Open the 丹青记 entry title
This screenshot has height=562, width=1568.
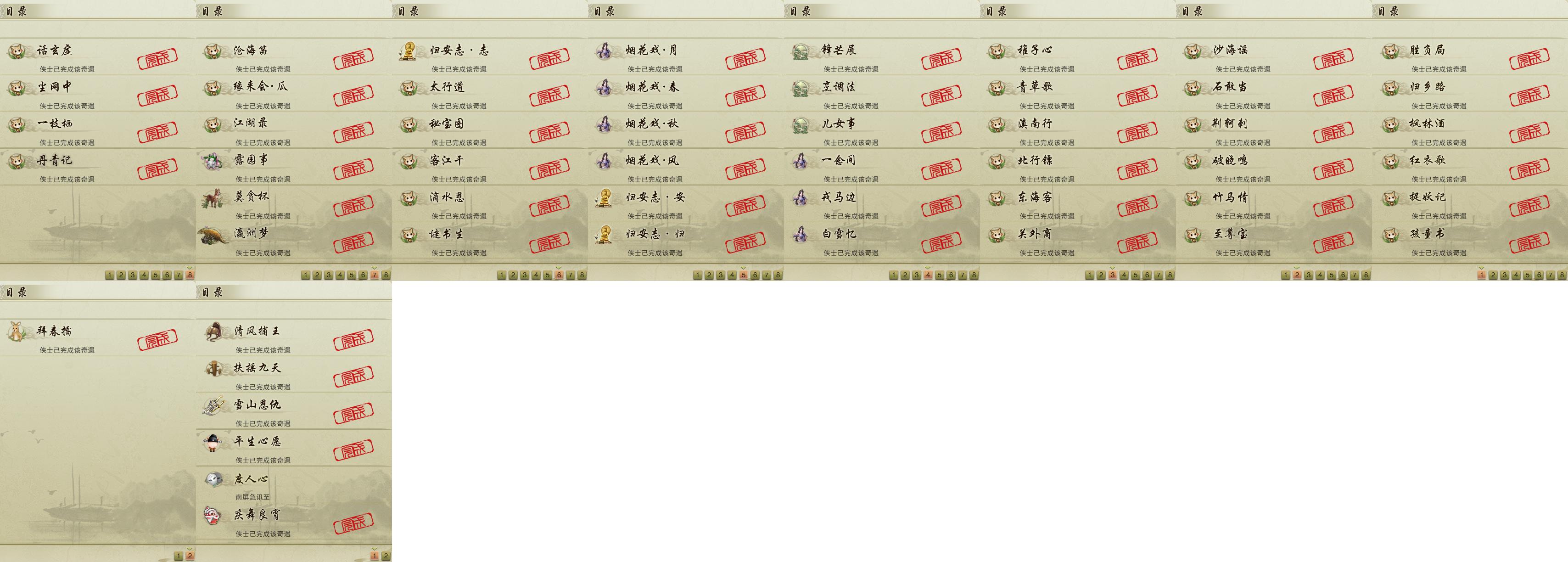55,160
